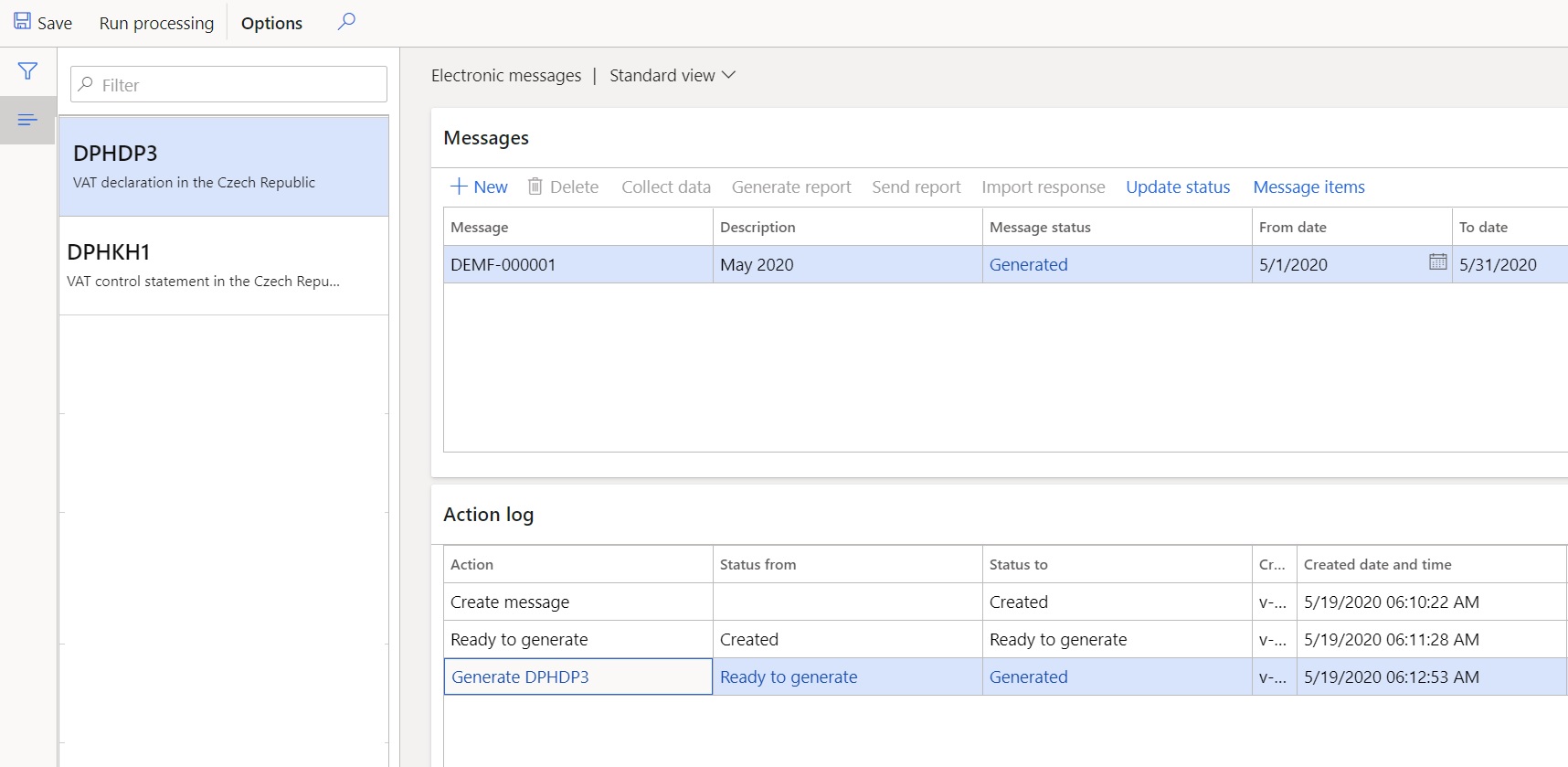Viewport: 1568px width, 767px height.
Task: Open the From date calendar picker
Action: point(1437,262)
